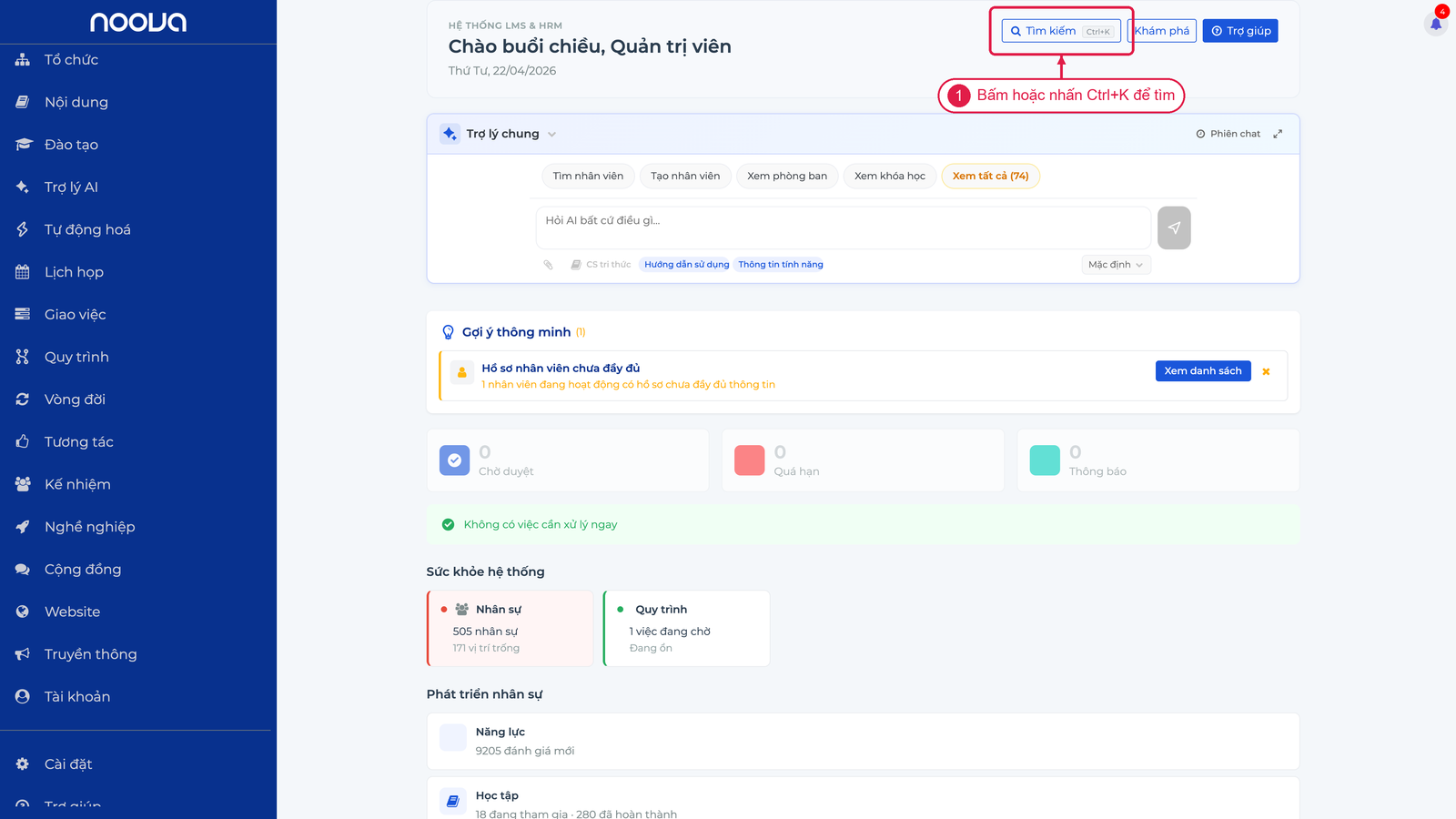Viewport: 1456px width, 819px height.
Task: Click the Học tập book icon
Action: coord(453,802)
